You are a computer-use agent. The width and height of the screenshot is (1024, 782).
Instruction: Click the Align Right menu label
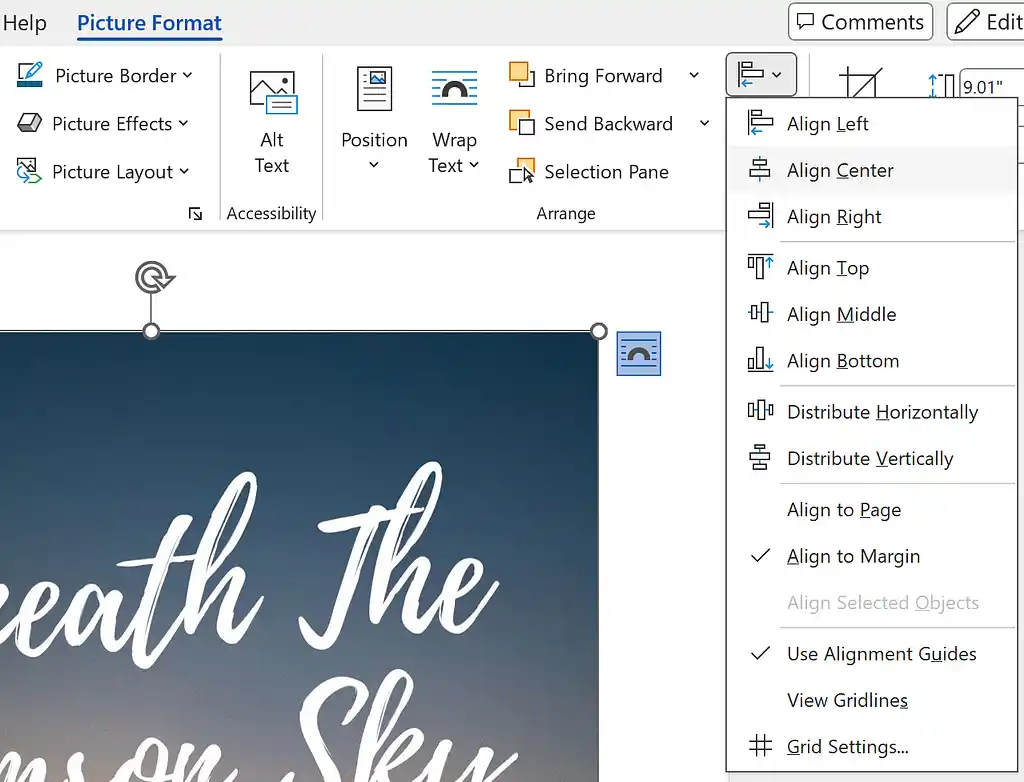[x=834, y=216]
